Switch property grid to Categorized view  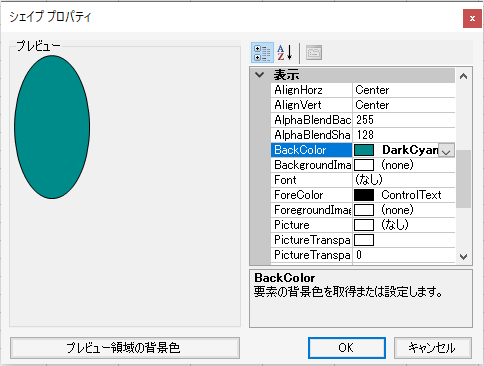262,53
